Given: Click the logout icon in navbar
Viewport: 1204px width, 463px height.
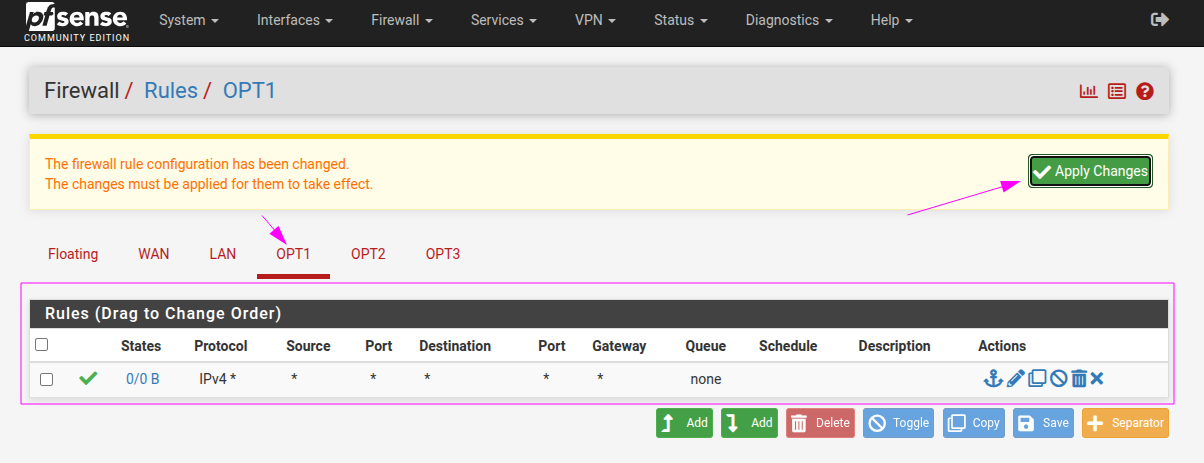Looking at the screenshot, I should click(x=1160, y=20).
